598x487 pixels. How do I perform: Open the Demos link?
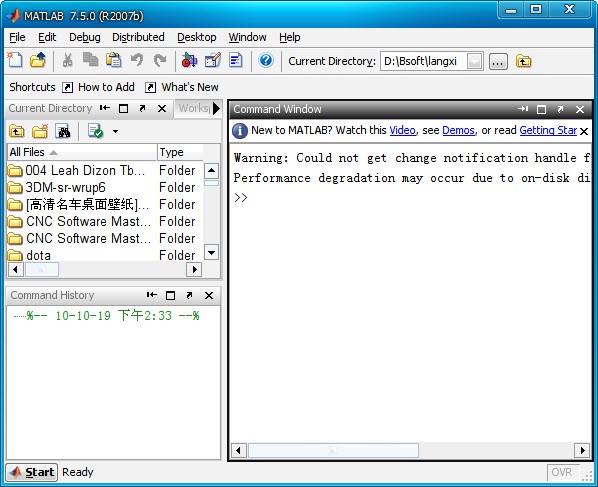click(x=458, y=130)
